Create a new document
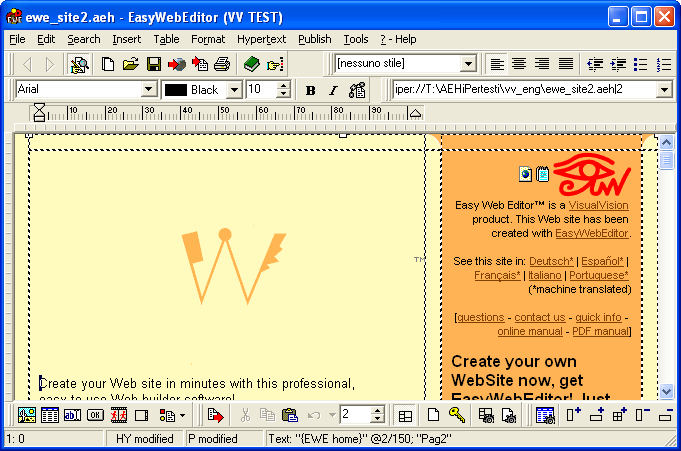This screenshot has height=451, width=681. tap(107, 64)
